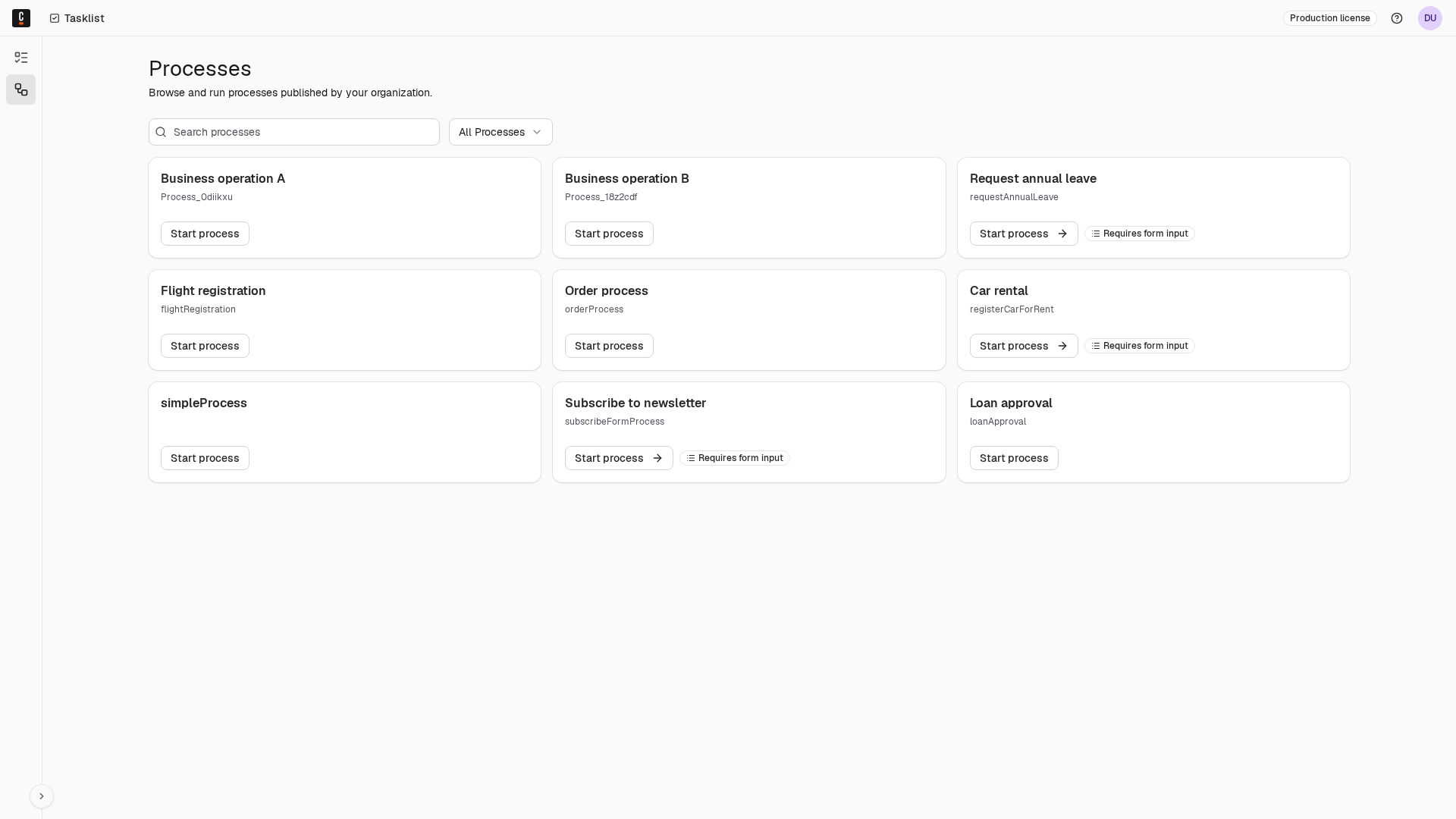Open the tasks list sidebar icon

(x=21, y=58)
